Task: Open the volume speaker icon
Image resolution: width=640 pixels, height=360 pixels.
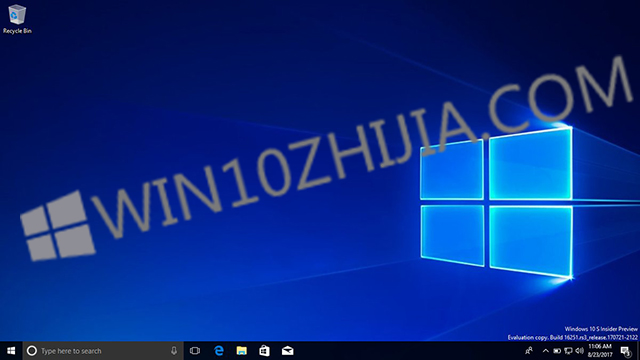Action: pyautogui.click(x=580, y=351)
